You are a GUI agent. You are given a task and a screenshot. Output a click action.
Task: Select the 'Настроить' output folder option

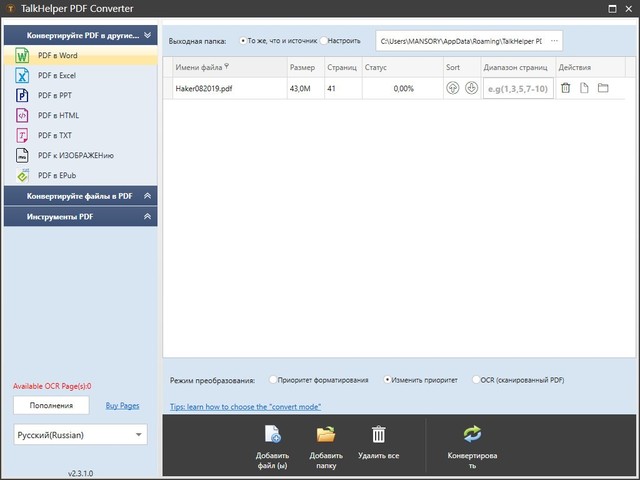tap(323, 41)
